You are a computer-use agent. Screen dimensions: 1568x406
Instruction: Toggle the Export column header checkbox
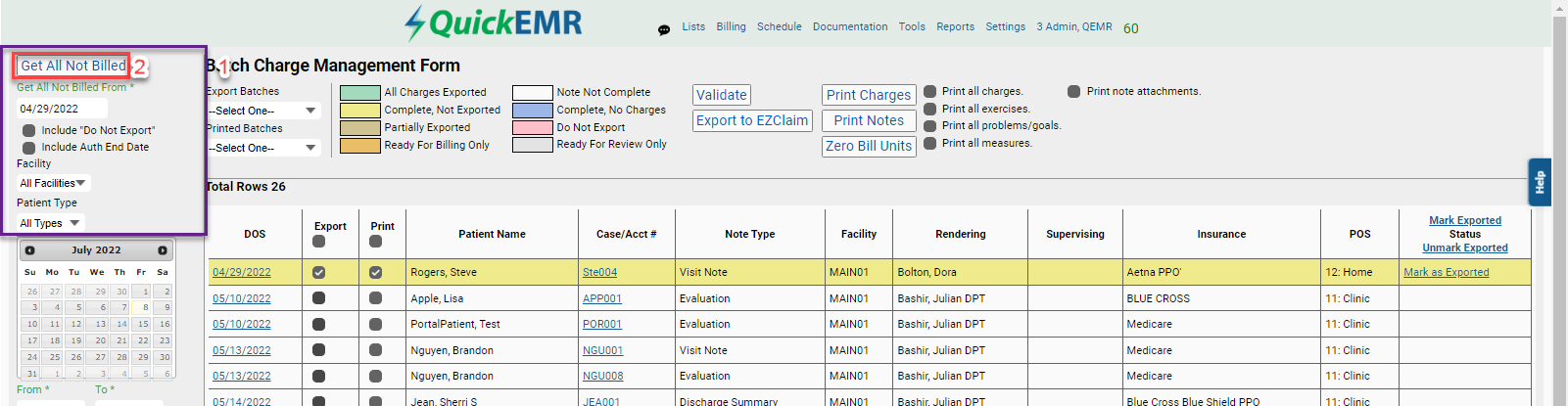(x=318, y=242)
